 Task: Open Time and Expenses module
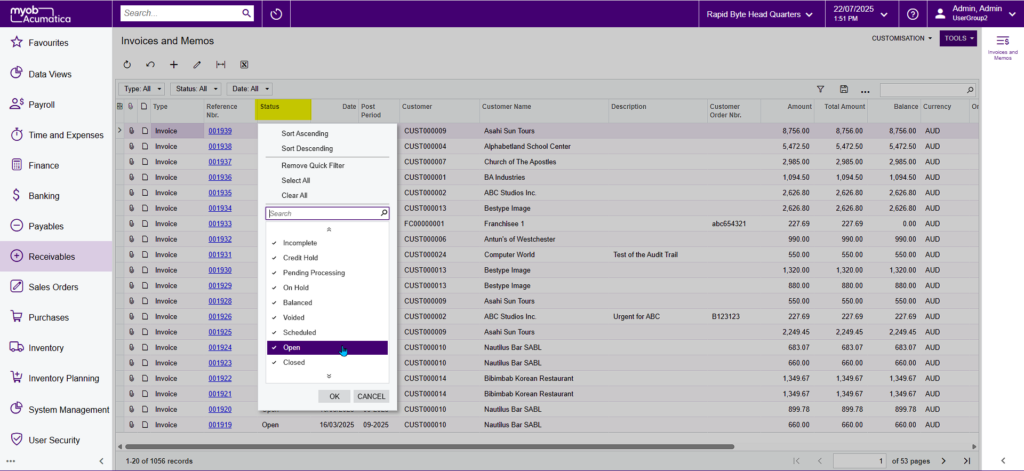point(65,135)
